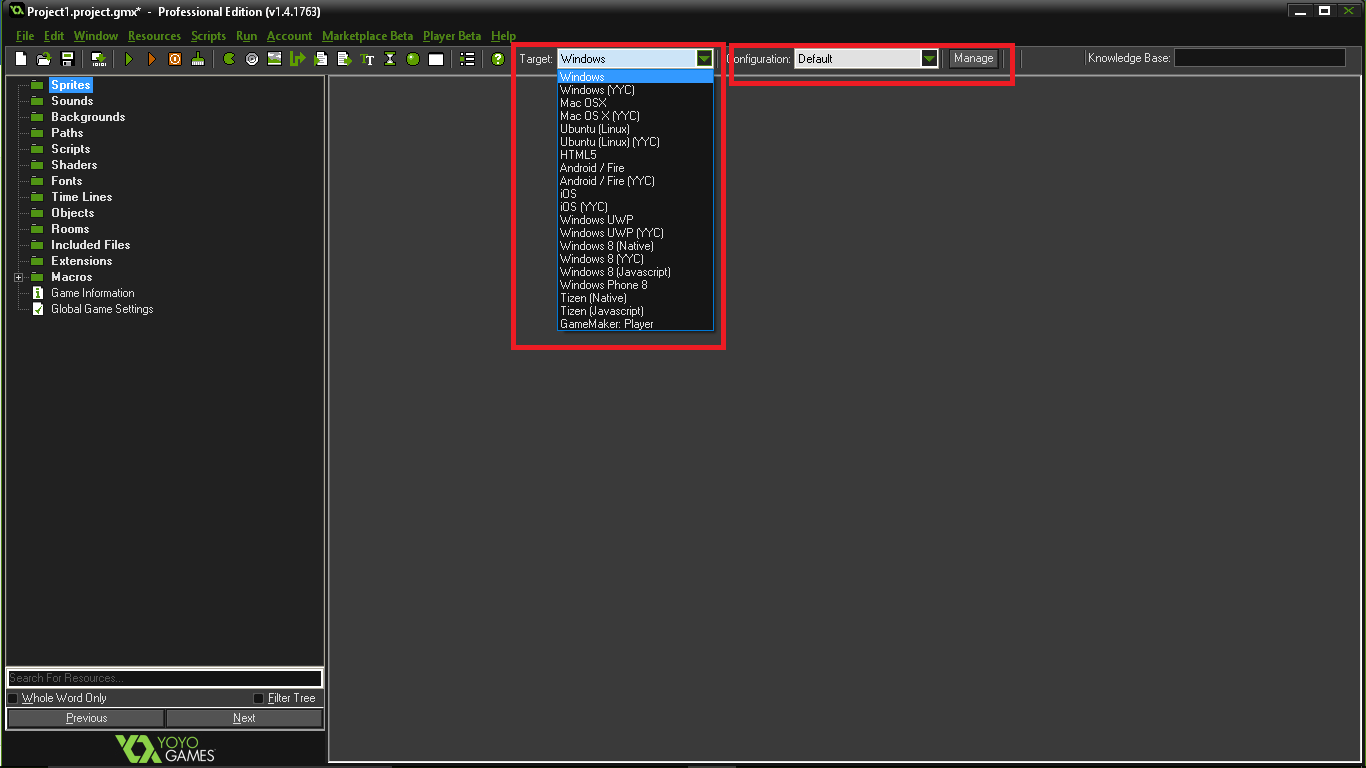This screenshot has height=768, width=1366.
Task: Open the Edit menu
Action: [x=54, y=36]
